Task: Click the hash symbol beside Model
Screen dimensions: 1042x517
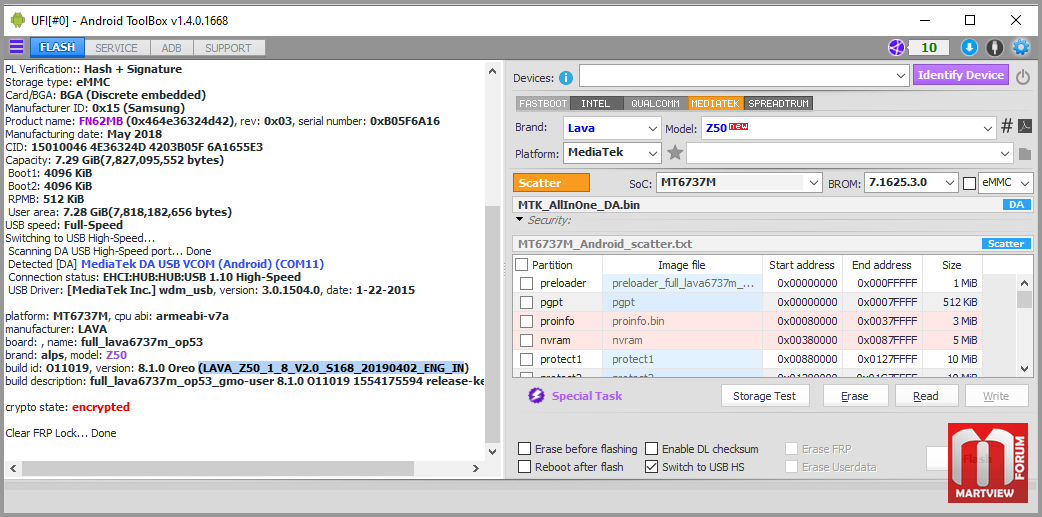Action: click(1007, 126)
